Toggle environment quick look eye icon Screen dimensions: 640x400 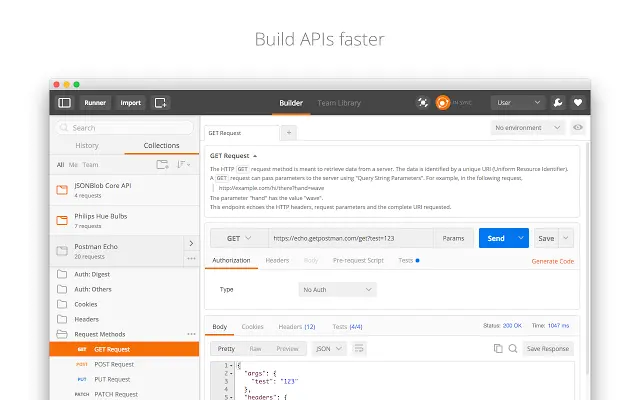578,128
